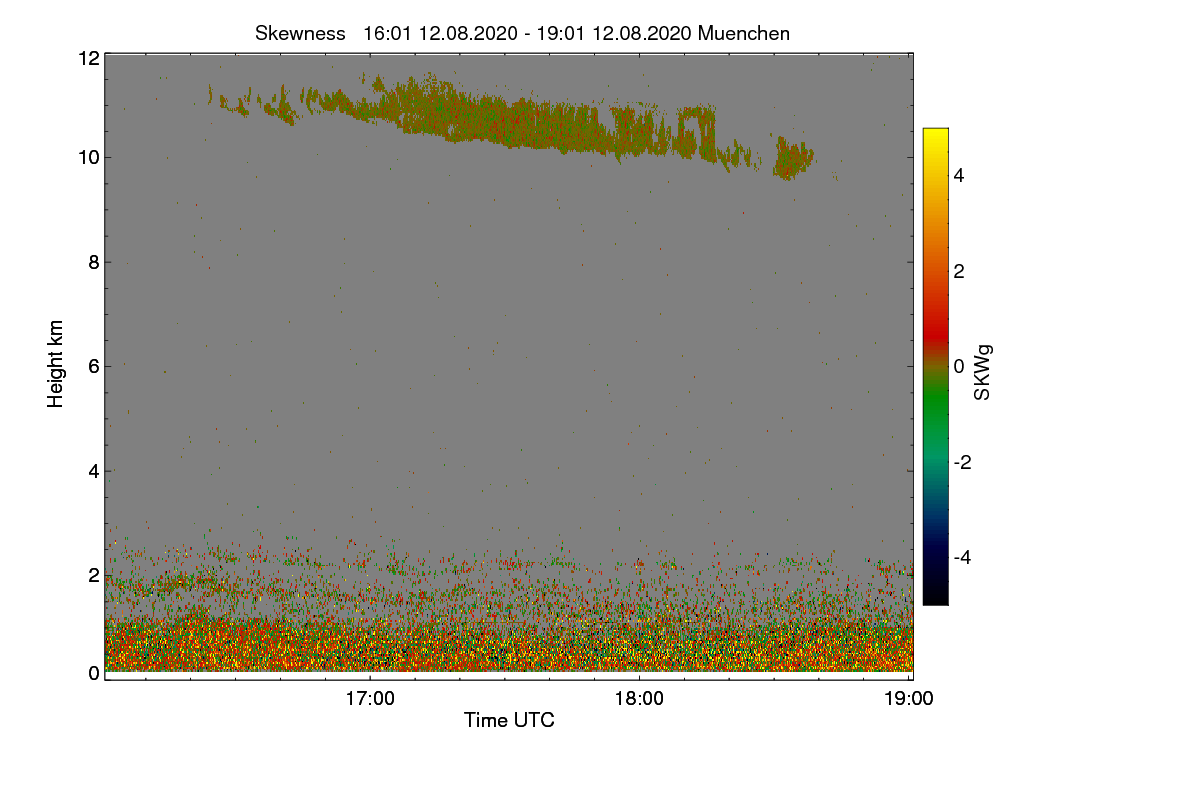Click the plot title starting with Skewness
1200x800 pixels.
(x=522, y=33)
